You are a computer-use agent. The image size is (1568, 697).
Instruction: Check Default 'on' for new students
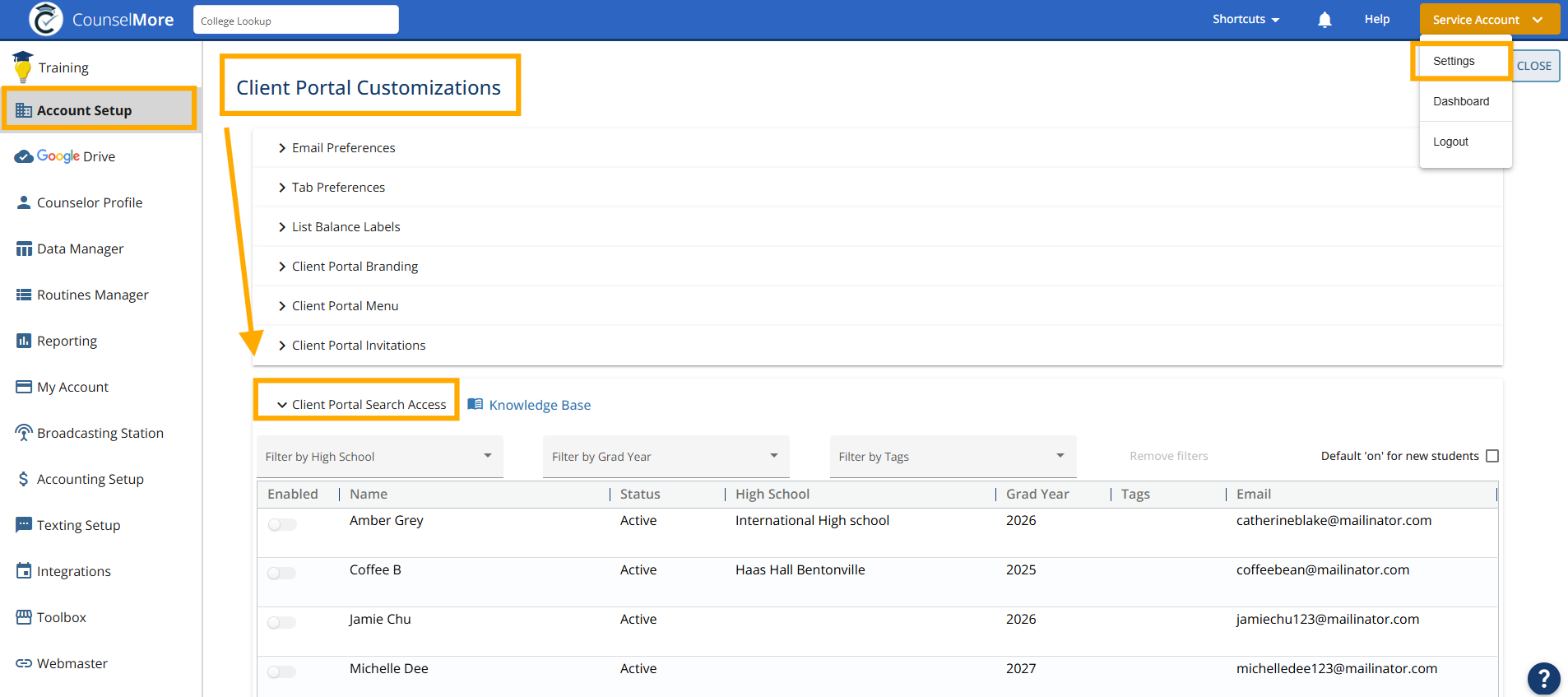click(1492, 456)
